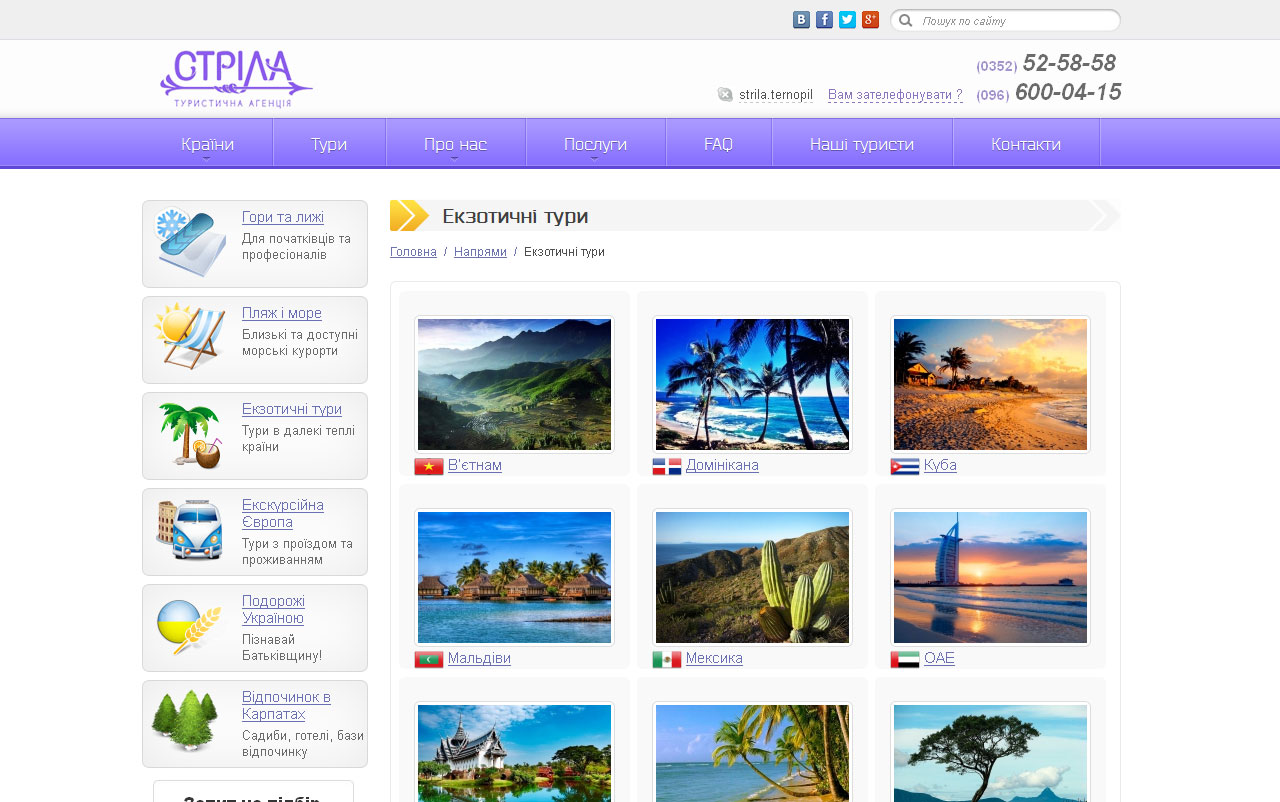Click the text Тури з проїздом та проживанням
1280x802 pixels.
coord(297,551)
